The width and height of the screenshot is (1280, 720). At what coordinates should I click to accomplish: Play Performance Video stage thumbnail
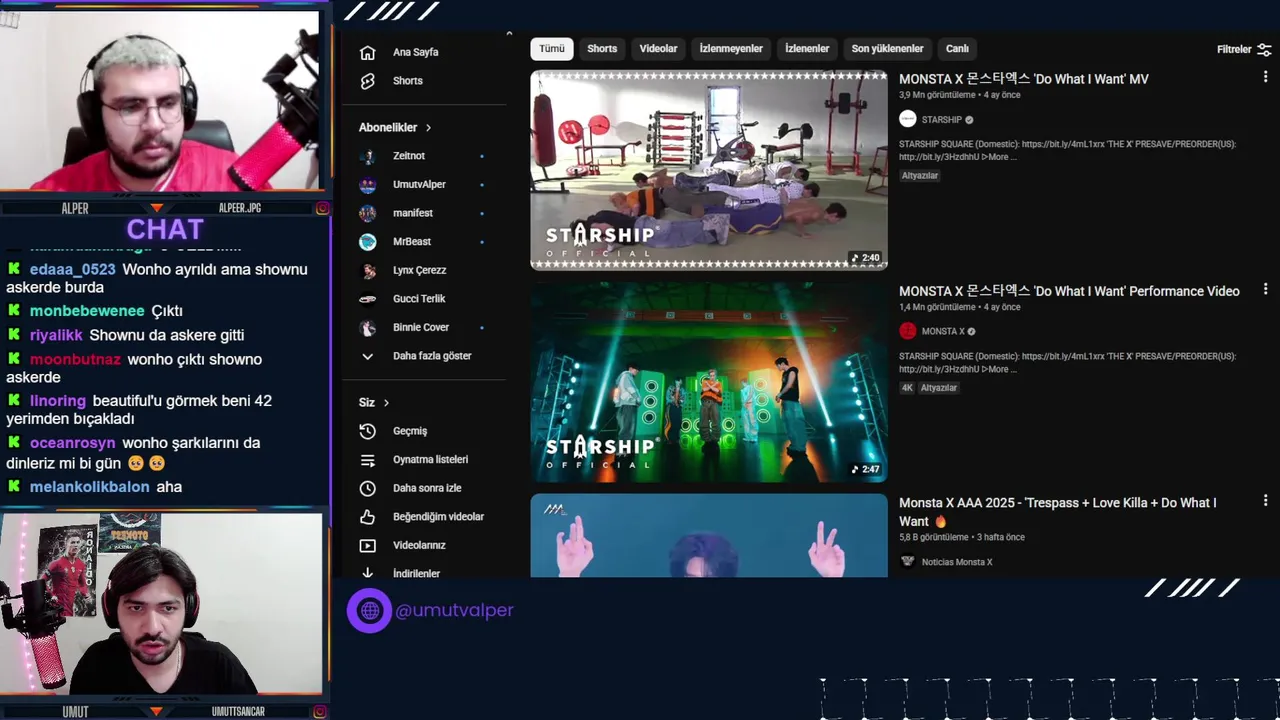click(709, 382)
